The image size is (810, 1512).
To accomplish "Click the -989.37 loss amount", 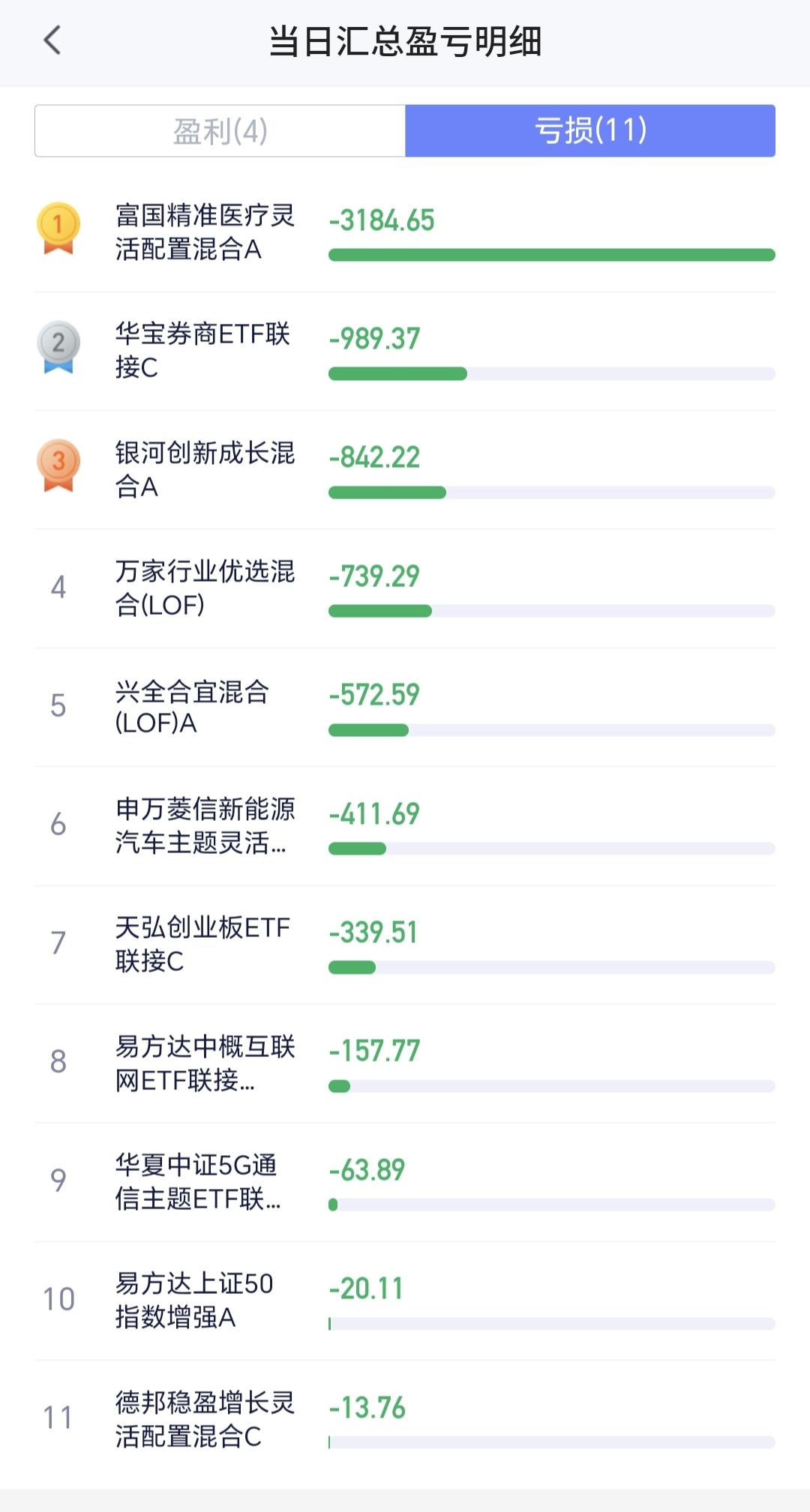I will [x=374, y=339].
